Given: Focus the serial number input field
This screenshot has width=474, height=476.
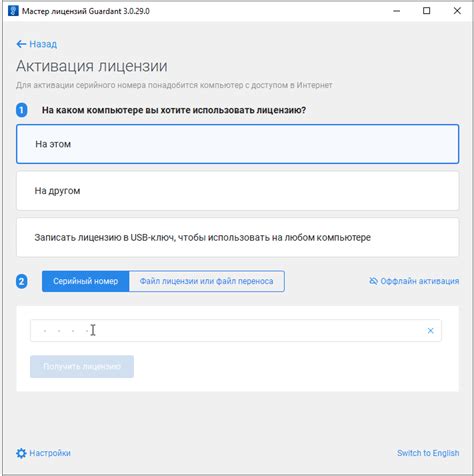Looking at the screenshot, I should [x=236, y=330].
